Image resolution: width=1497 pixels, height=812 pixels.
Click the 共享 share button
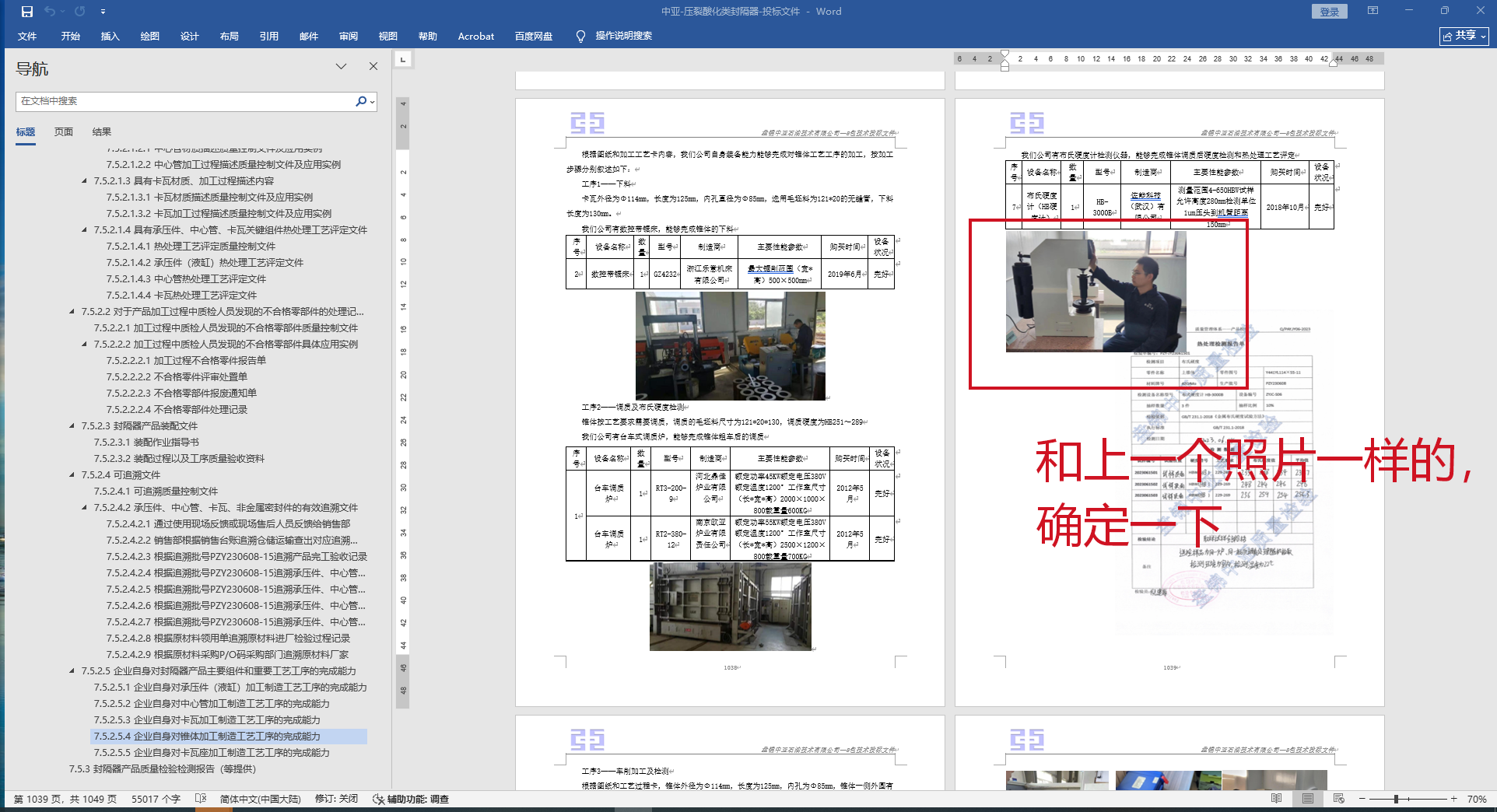click(1464, 36)
